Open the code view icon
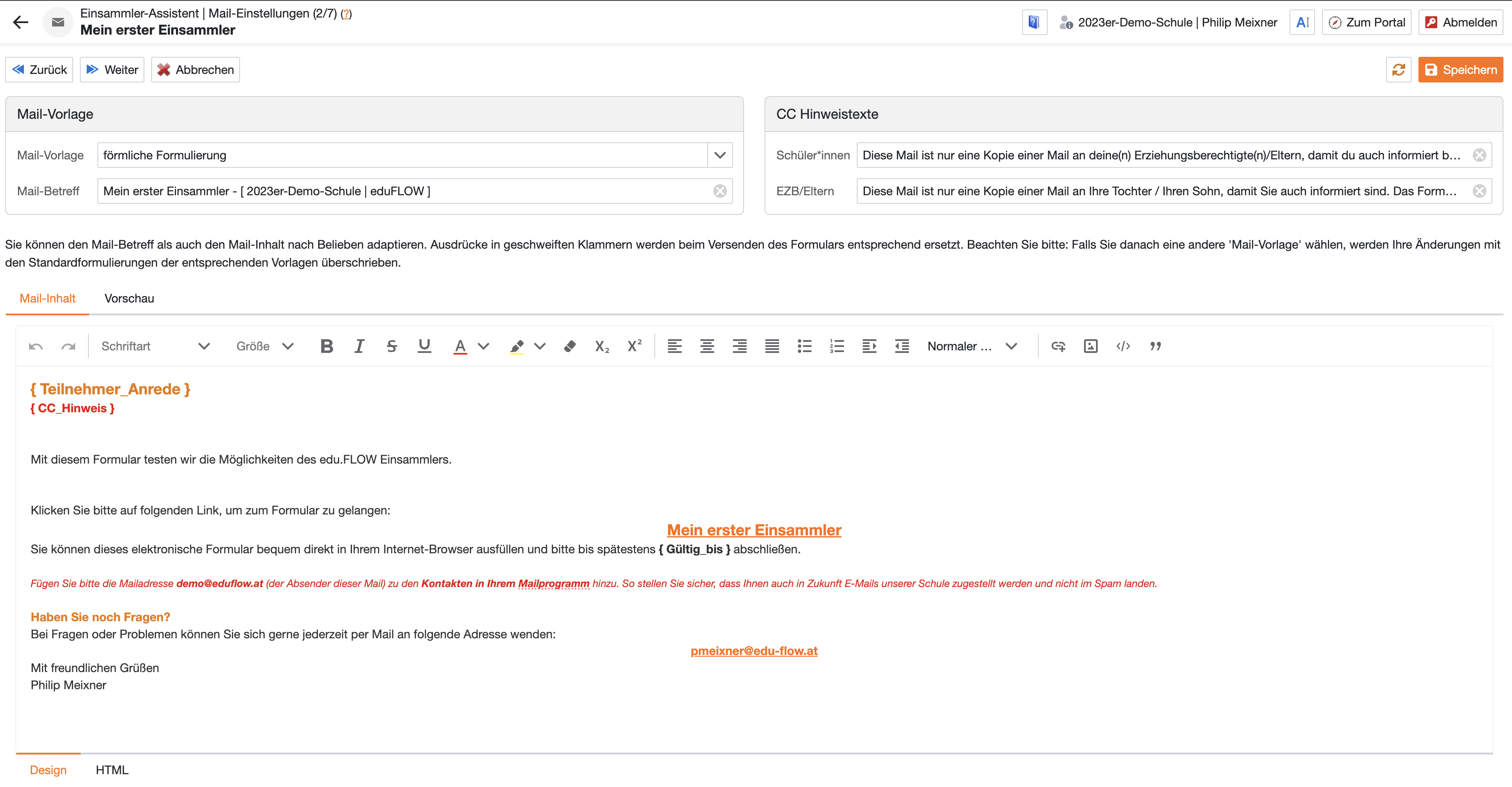1512x787 pixels. point(1123,346)
